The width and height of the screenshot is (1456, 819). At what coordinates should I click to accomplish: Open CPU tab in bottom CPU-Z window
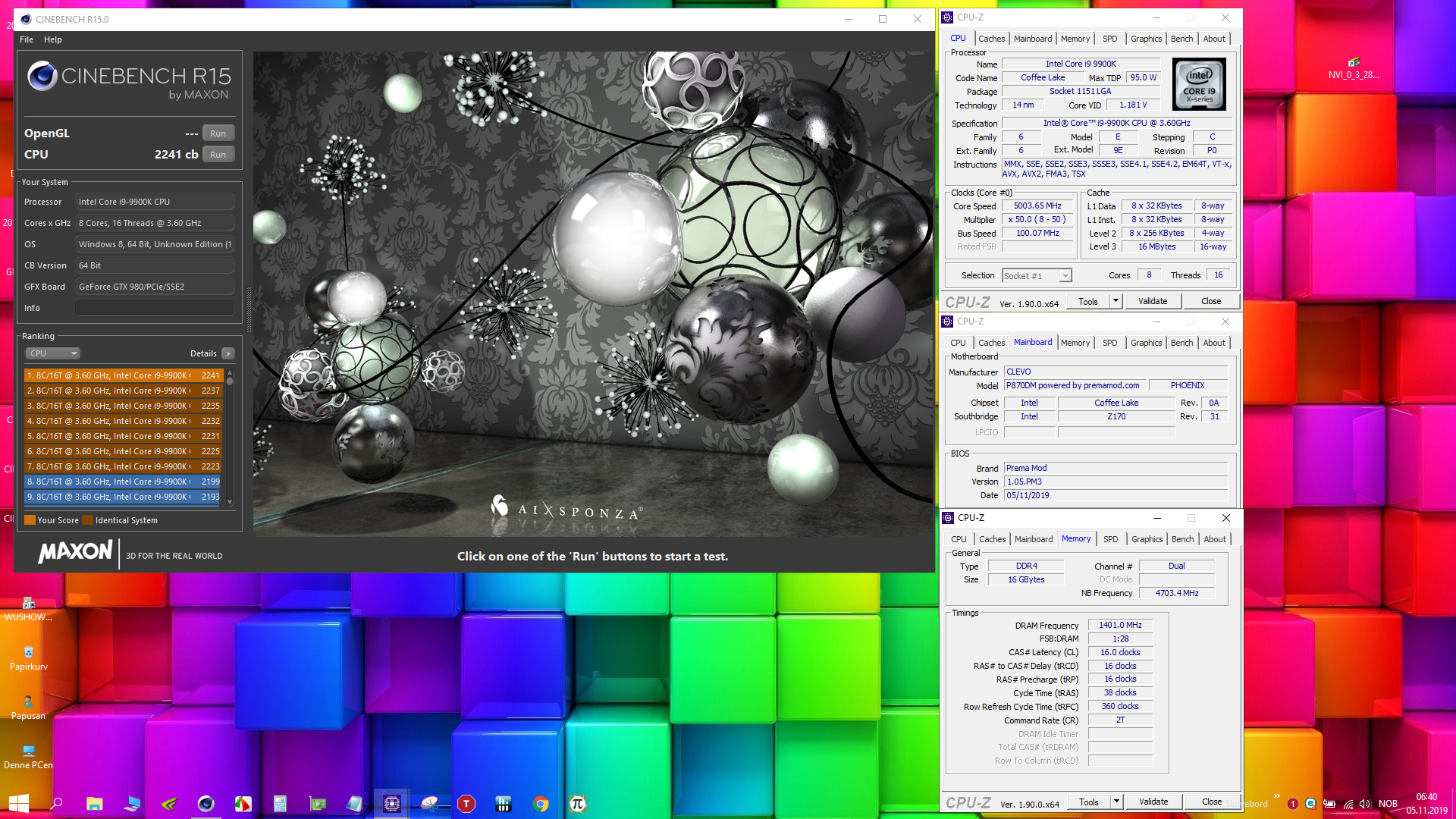[x=959, y=539]
